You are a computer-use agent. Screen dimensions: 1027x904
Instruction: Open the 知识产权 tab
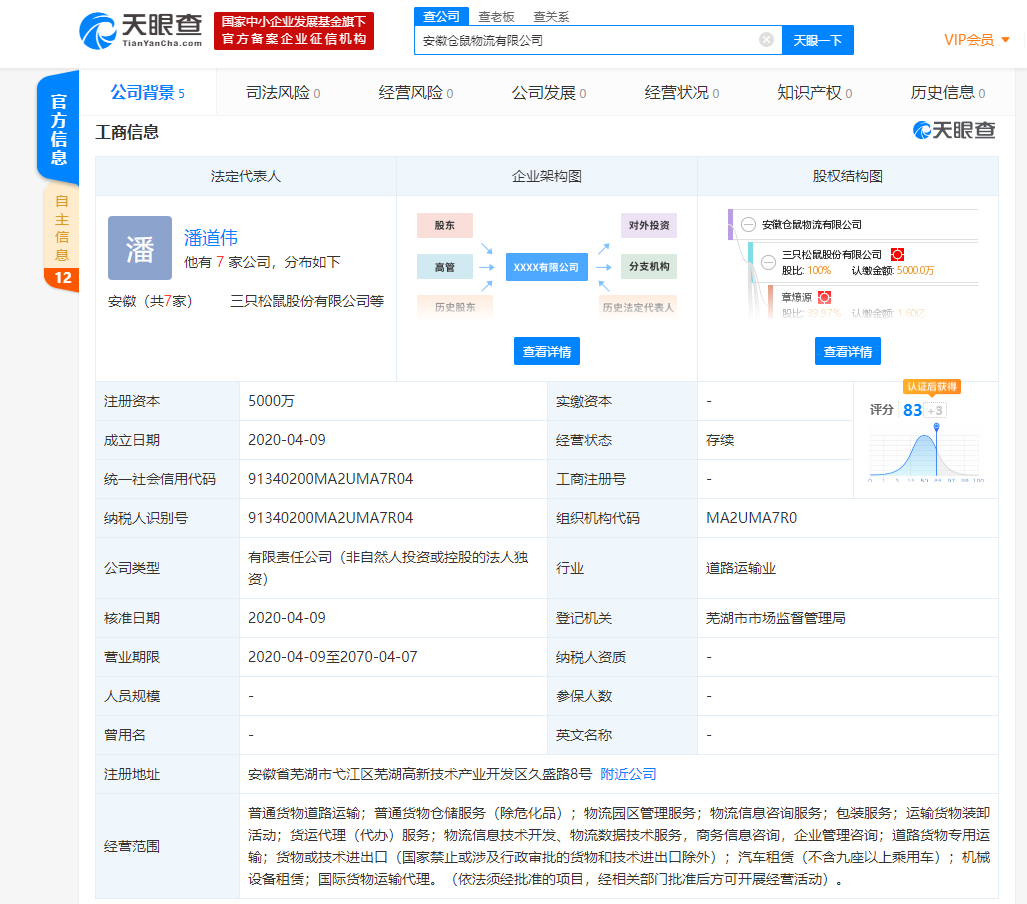point(814,93)
